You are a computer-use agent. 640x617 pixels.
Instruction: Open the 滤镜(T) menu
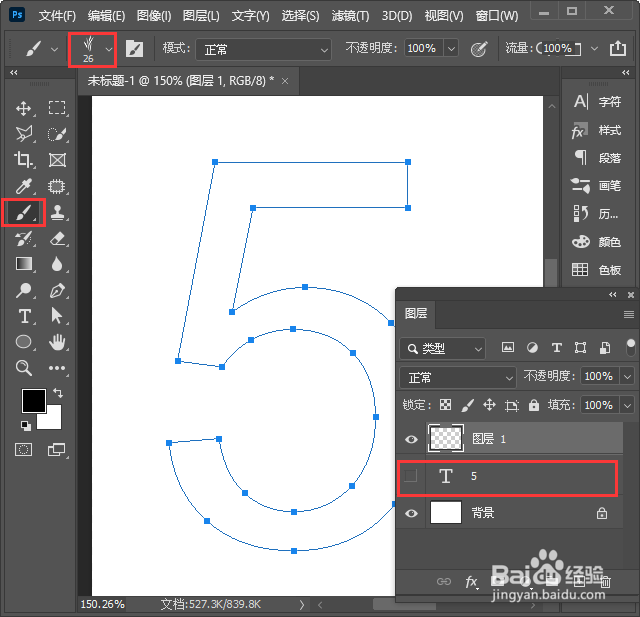[350, 16]
